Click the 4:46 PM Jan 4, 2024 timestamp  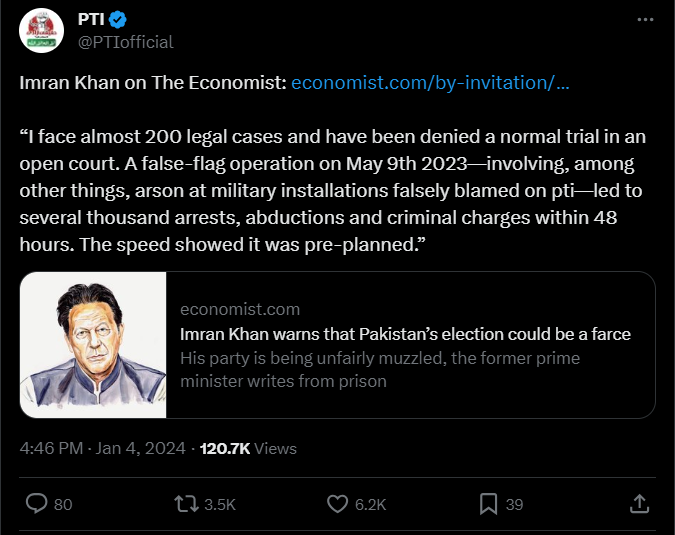tap(103, 449)
